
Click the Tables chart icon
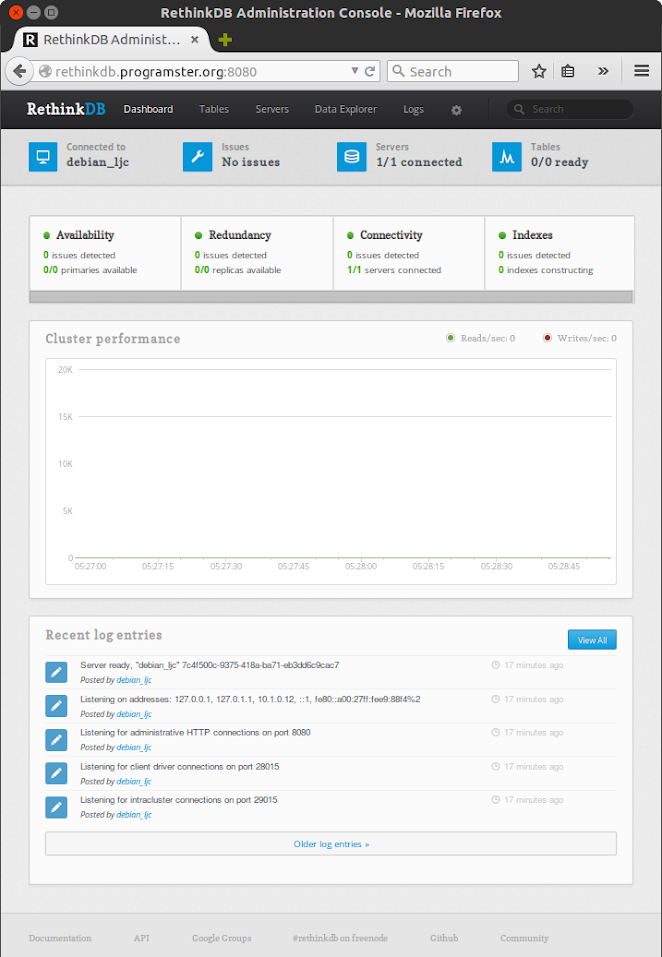[507, 156]
